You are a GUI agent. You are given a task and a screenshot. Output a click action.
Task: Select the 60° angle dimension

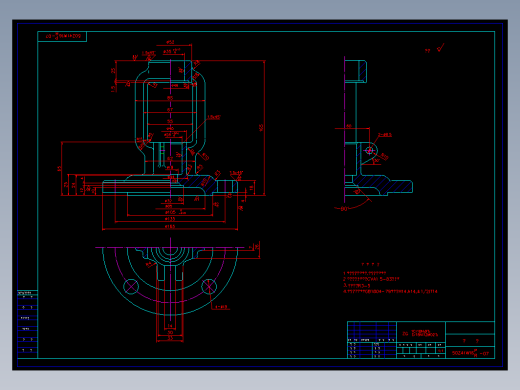pyautogui.click(x=344, y=209)
